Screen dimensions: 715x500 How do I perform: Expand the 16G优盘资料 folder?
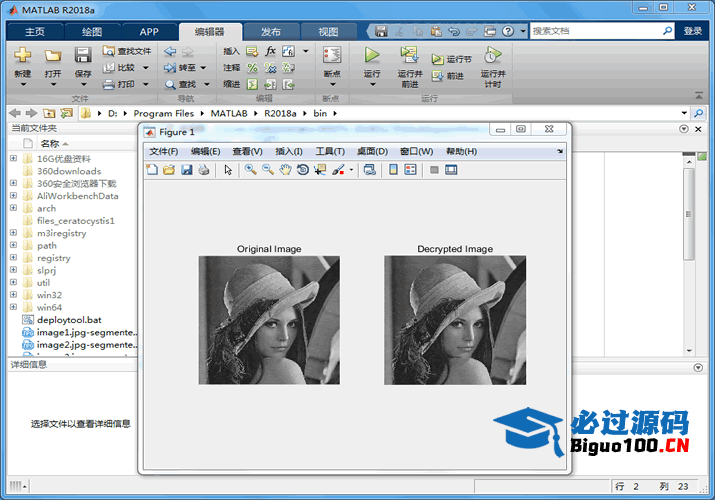(x=13, y=158)
